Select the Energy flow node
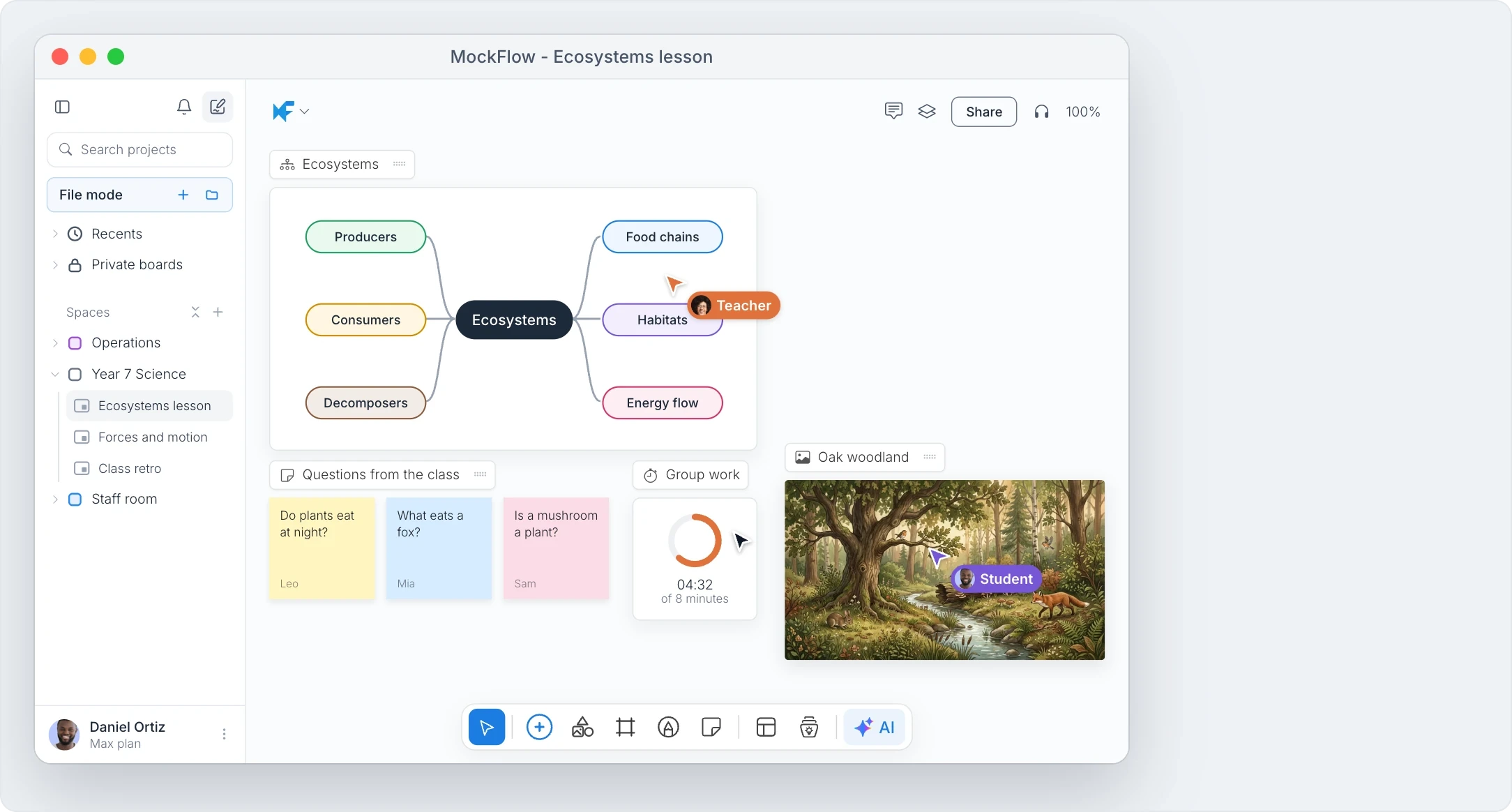 click(x=662, y=403)
